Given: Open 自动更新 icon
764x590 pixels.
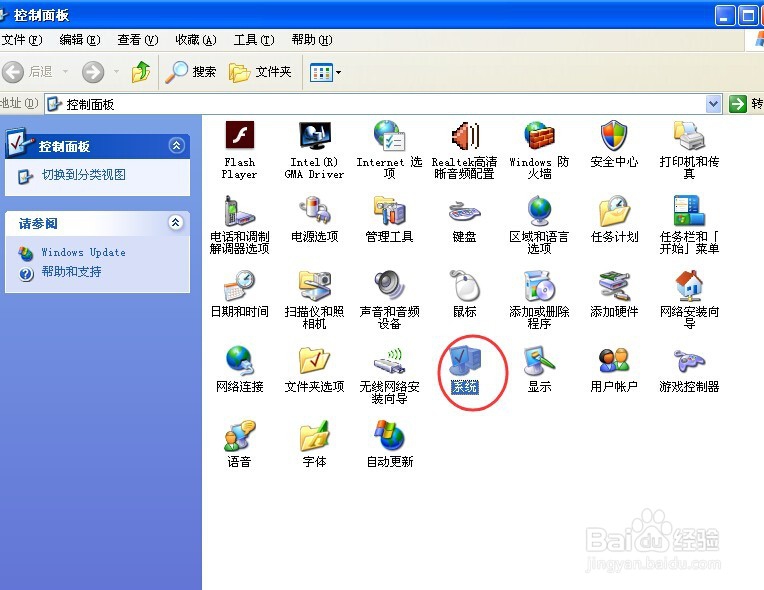Looking at the screenshot, I should (x=389, y=437).
